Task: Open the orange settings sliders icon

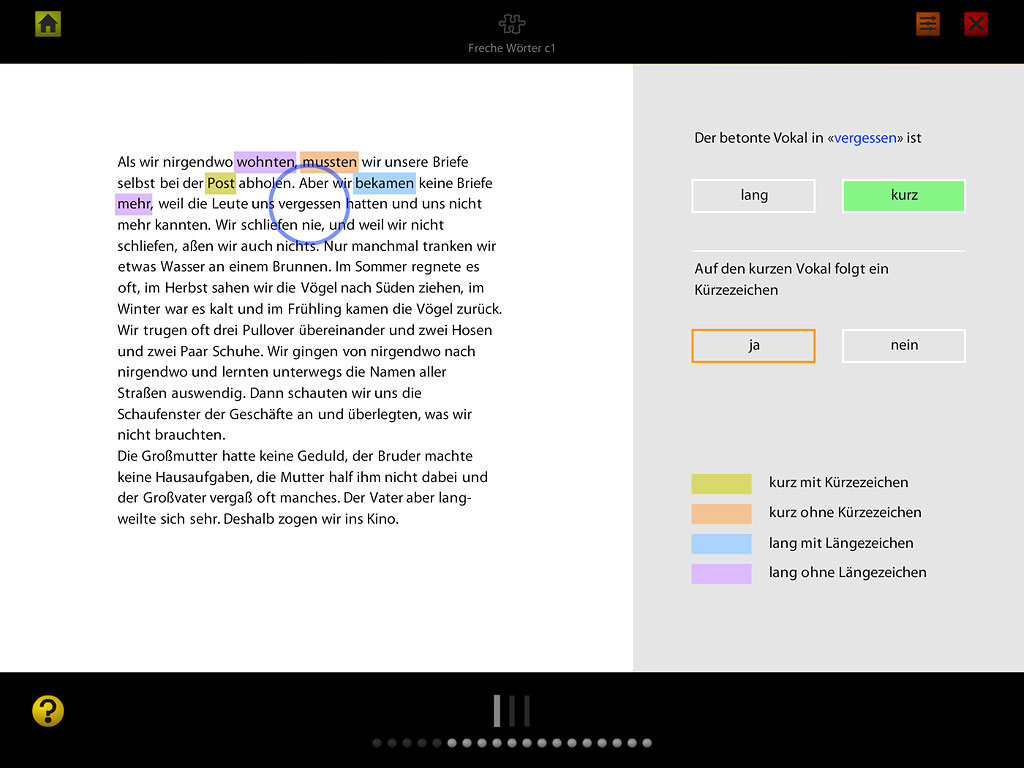Action: point(928,24)
